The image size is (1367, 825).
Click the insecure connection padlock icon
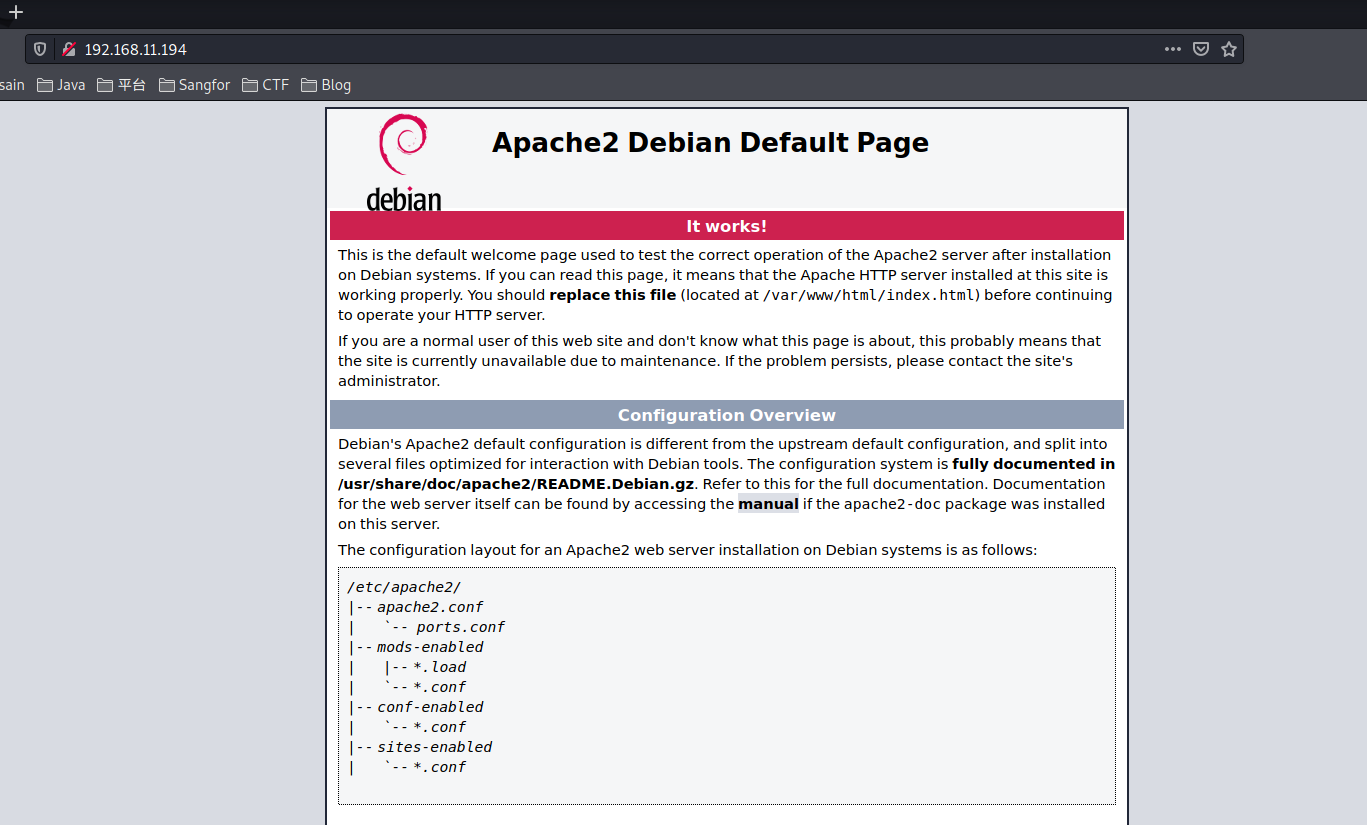68,49
